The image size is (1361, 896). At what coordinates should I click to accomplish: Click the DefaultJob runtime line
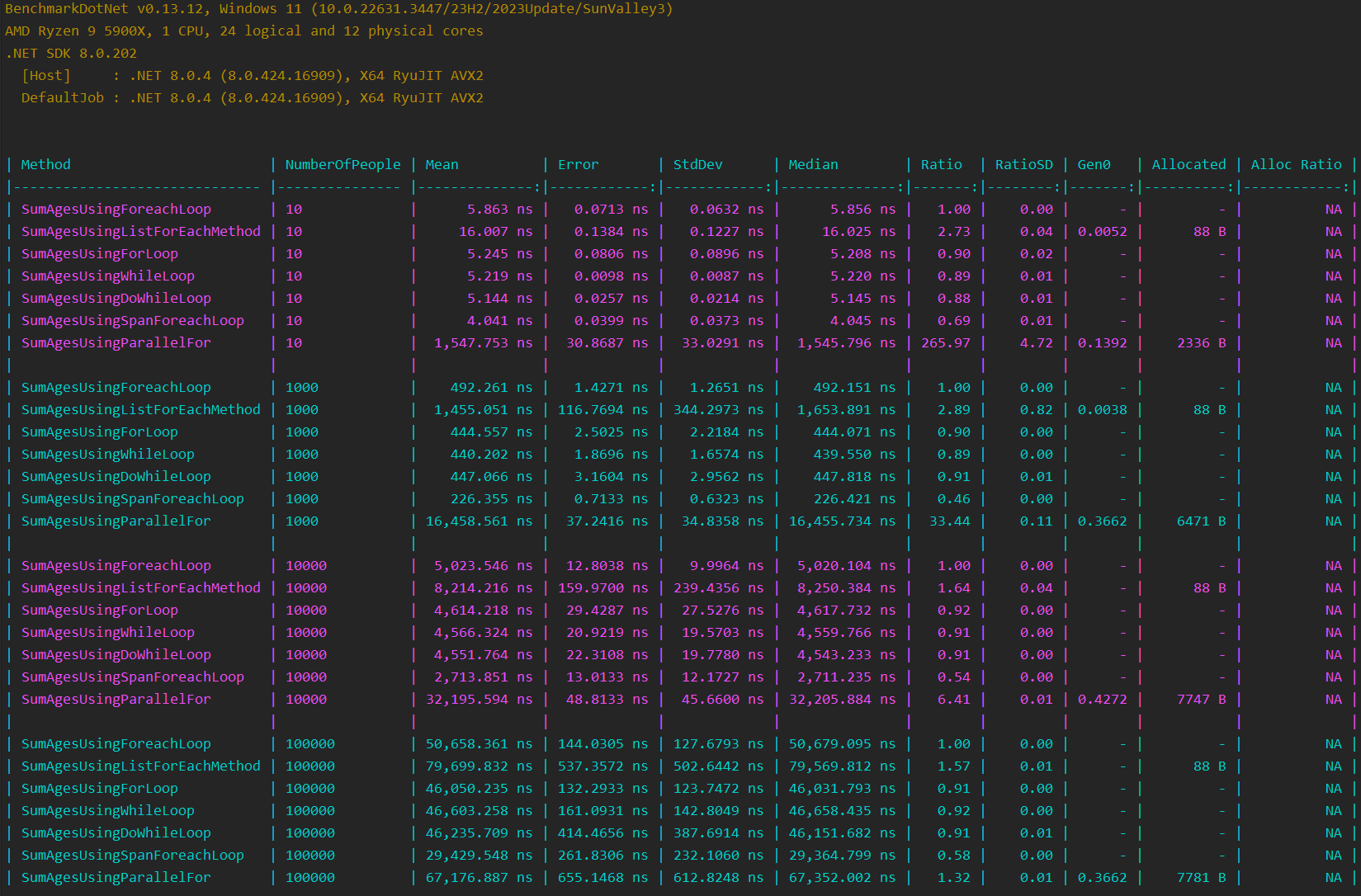[252, 98]
